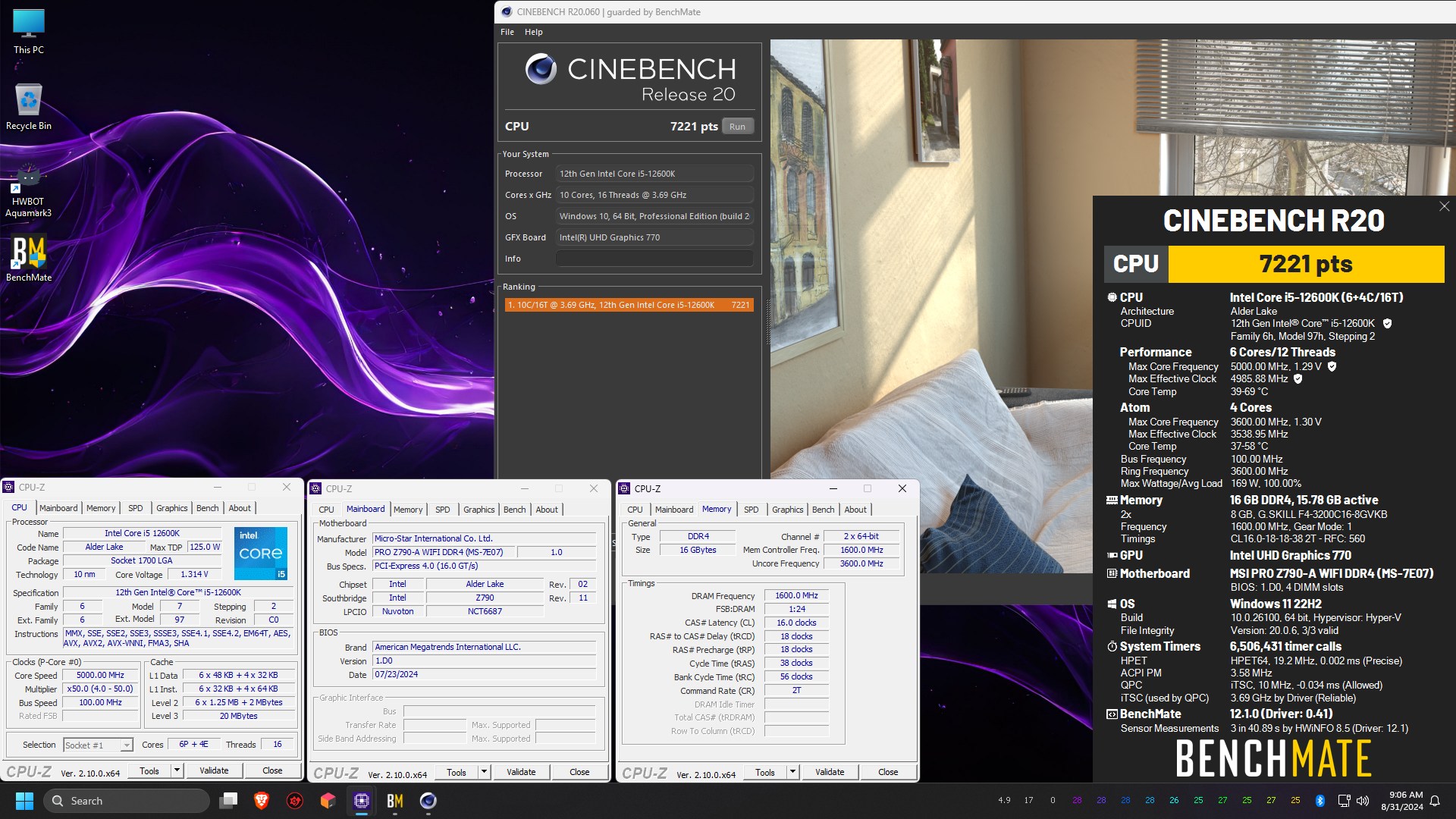Viewport: 1456px width, 819px height.
Task: Open the Bluetooth tray icon
Action: click(1319, 800)
